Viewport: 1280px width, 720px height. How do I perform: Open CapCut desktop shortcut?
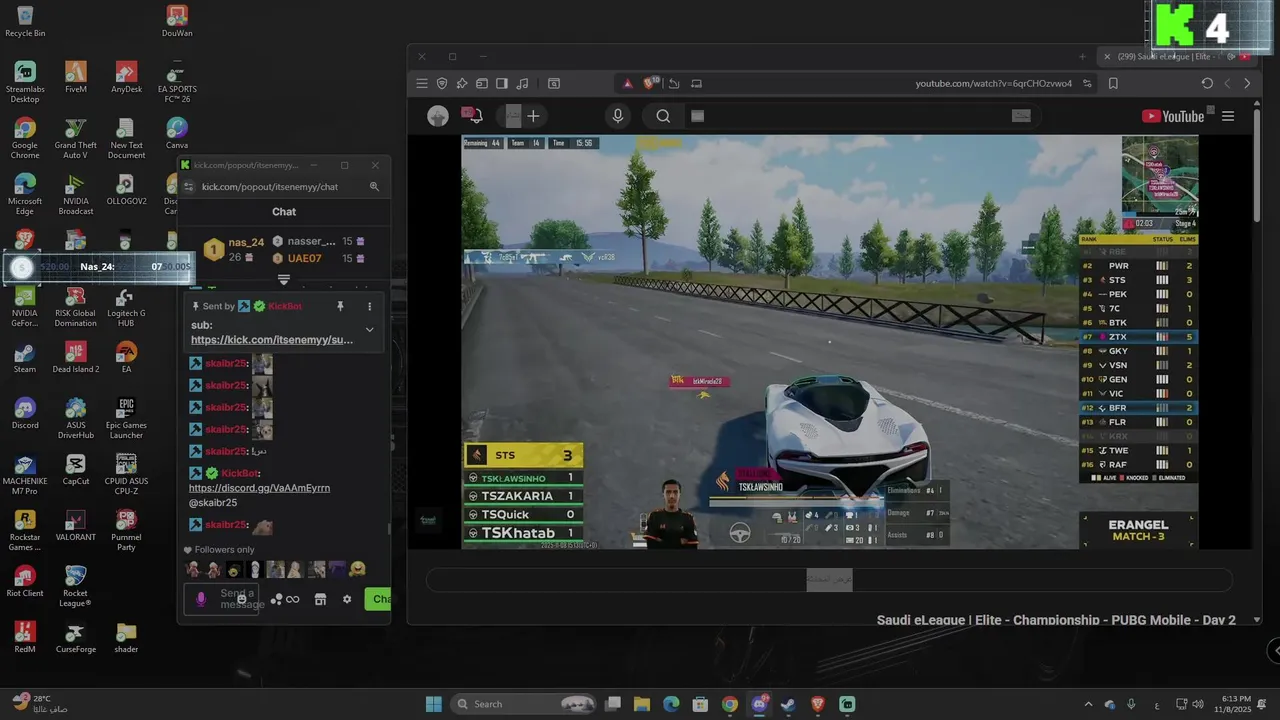click(x=76, y=470)
